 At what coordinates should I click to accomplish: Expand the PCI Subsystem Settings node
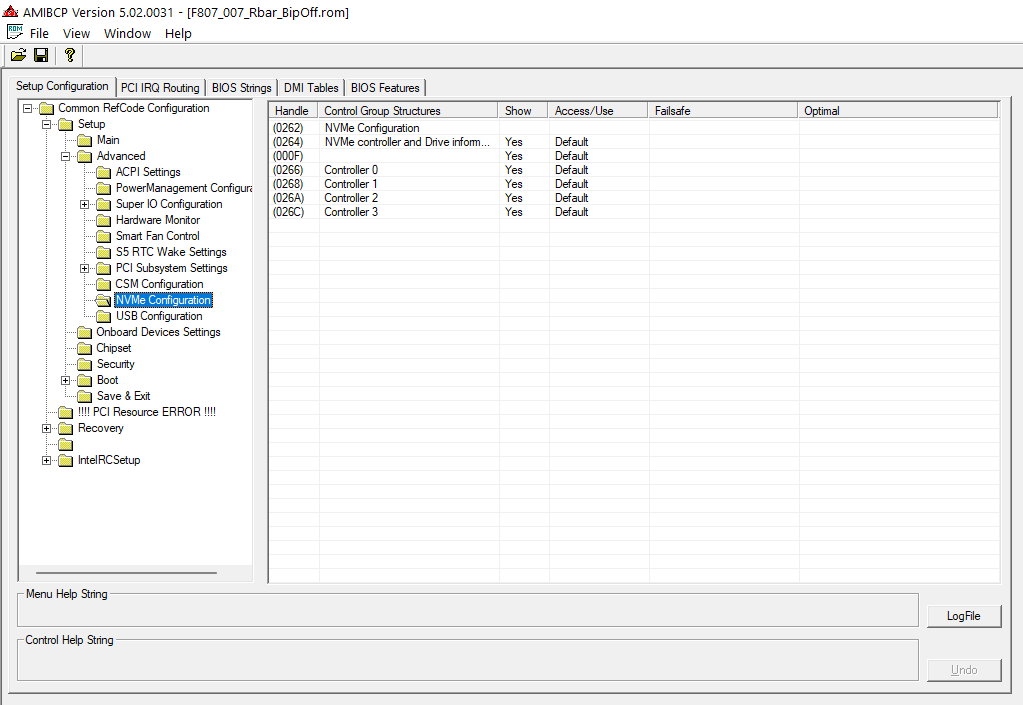[84, 268]
